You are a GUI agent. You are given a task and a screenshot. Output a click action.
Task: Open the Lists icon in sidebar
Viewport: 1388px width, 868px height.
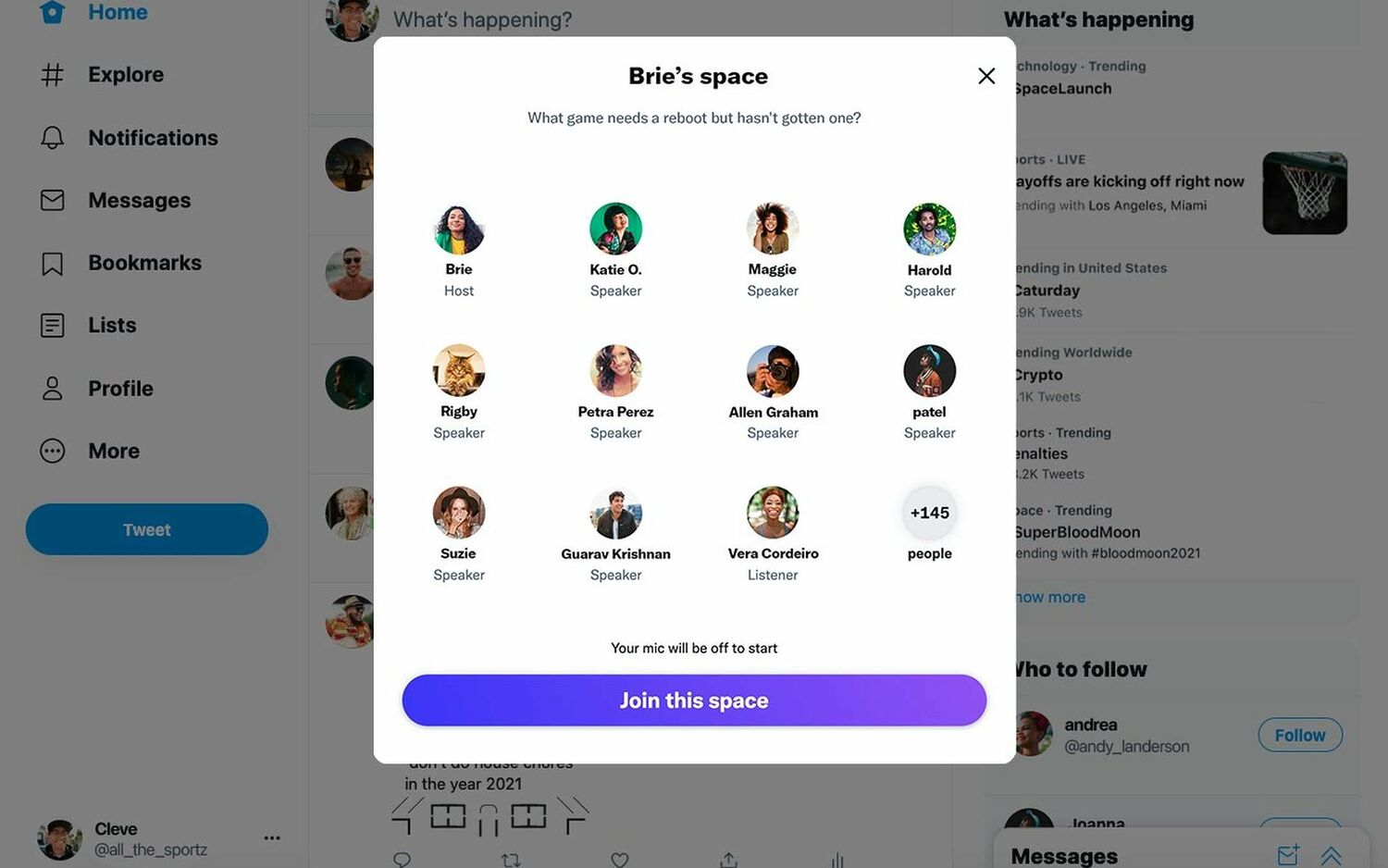[x=53, y=326]
